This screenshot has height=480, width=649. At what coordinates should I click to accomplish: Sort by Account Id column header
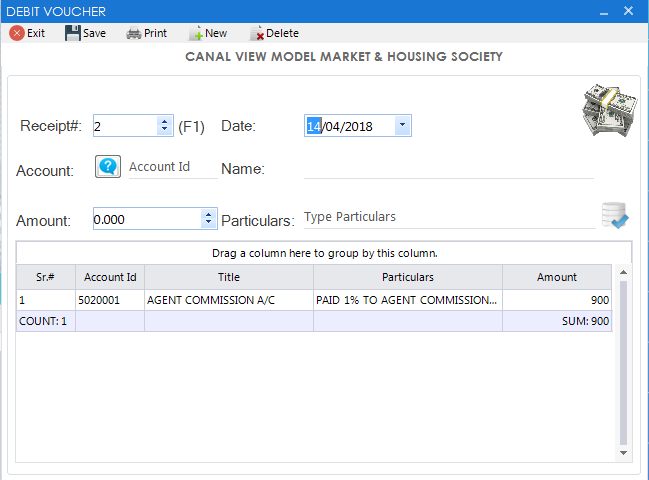110,277
